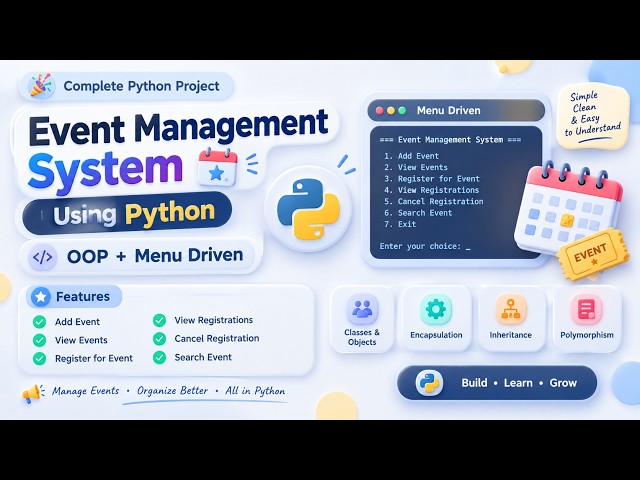Click the large Python logo circle
The height and width of the screenshot is (480, 640).
coord(309,209)
